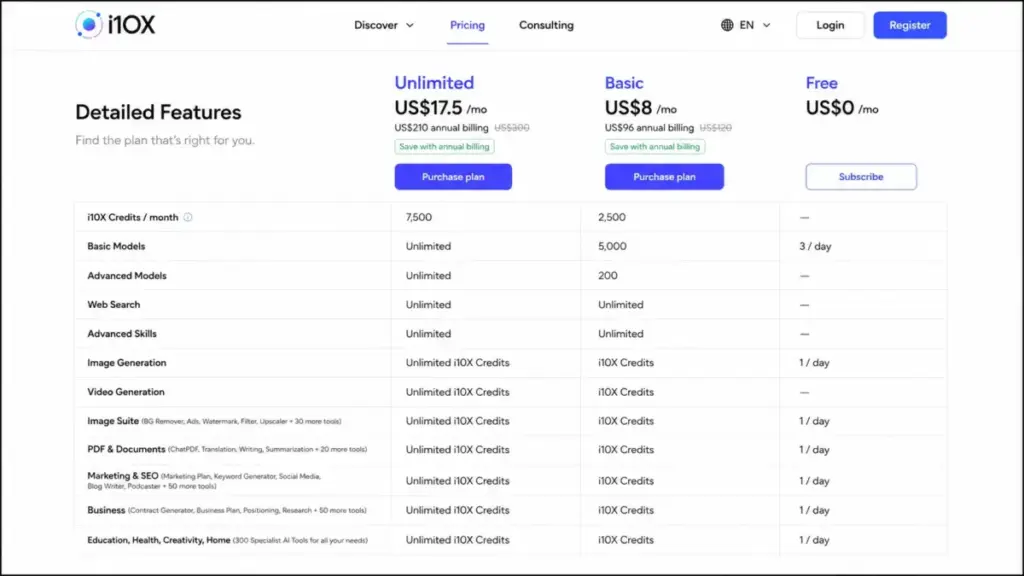Go to the Pricing tab

pos(468,25)
